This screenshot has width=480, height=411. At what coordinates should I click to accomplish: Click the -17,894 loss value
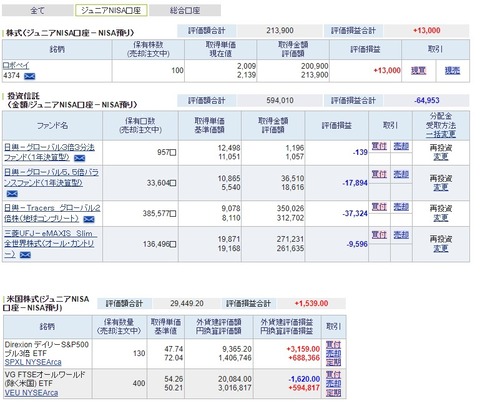pyautogui.click(x=355, y=183)
